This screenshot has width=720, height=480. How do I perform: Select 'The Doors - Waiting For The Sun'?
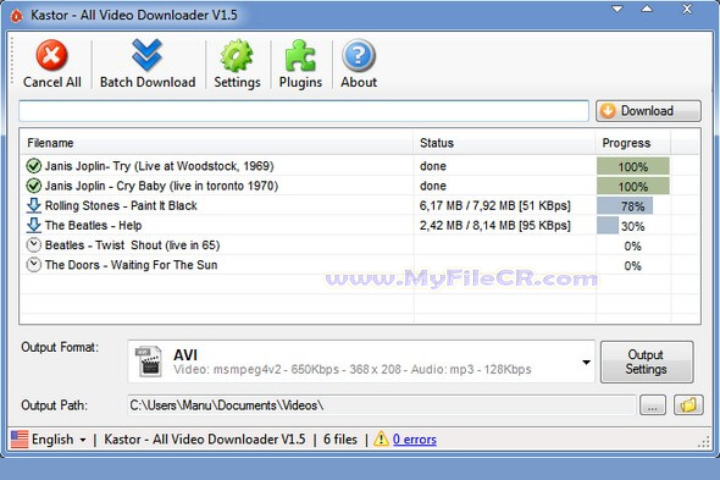tap(131, 265)
